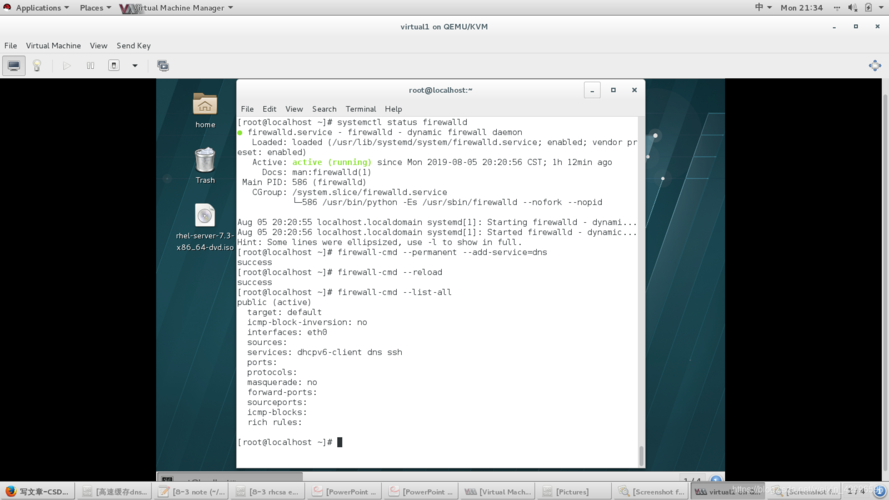The image size is (889, 500).
Task: Show virtual hardware details lightbulb icon
Action: 37,66
